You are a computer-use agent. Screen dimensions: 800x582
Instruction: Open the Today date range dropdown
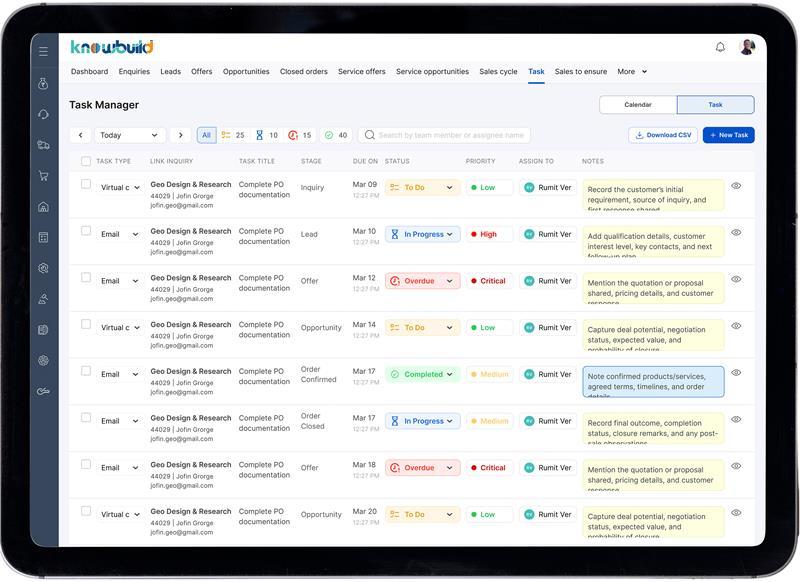130,135
